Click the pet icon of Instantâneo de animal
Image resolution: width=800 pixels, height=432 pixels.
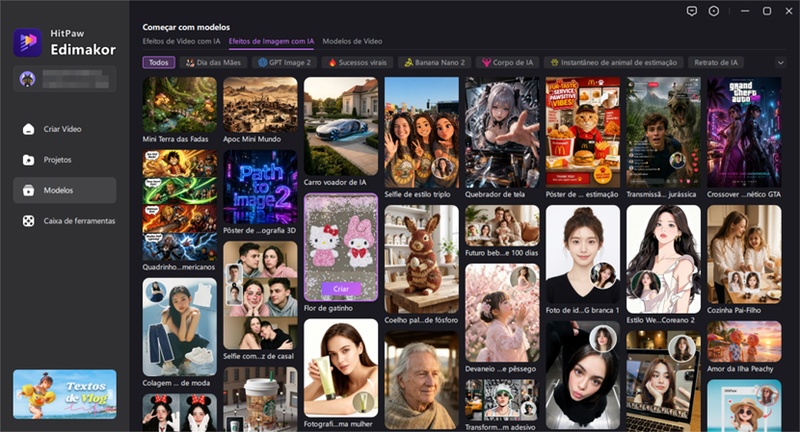pos(555,63)
